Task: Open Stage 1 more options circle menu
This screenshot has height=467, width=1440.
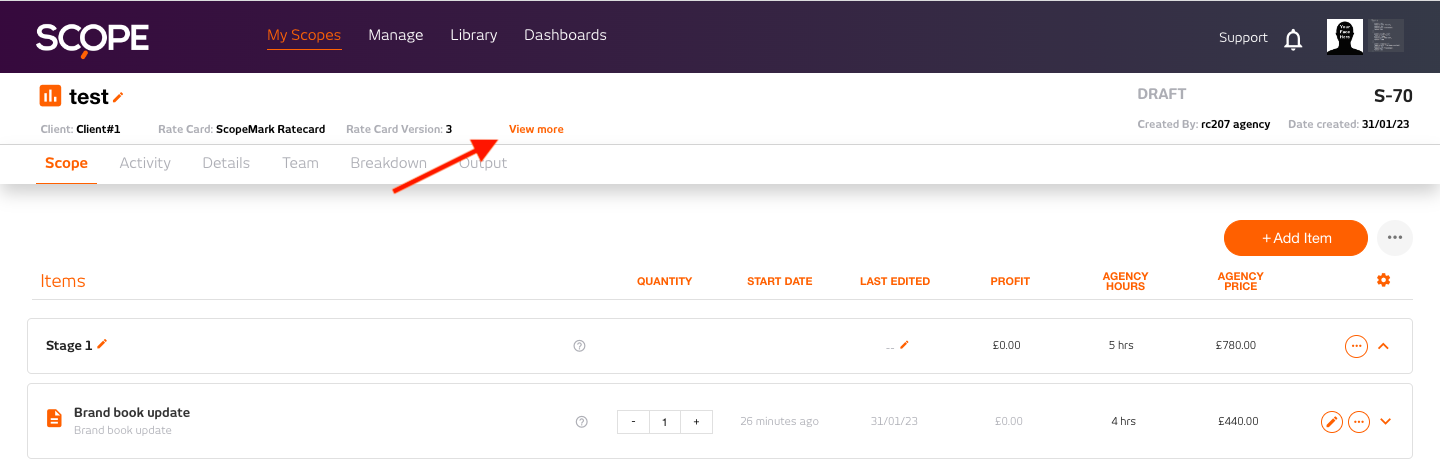Action: 1356,346
